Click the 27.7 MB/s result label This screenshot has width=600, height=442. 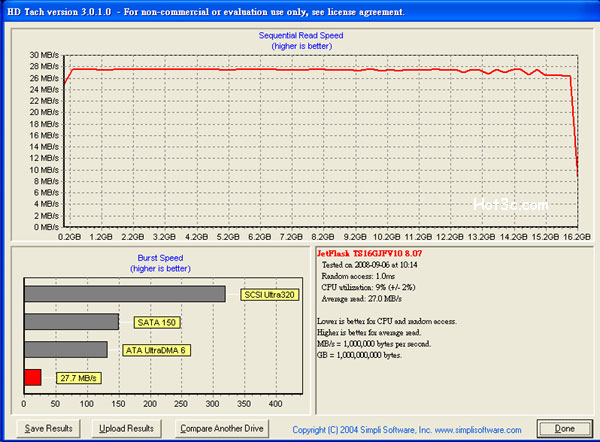pos(76,377)
